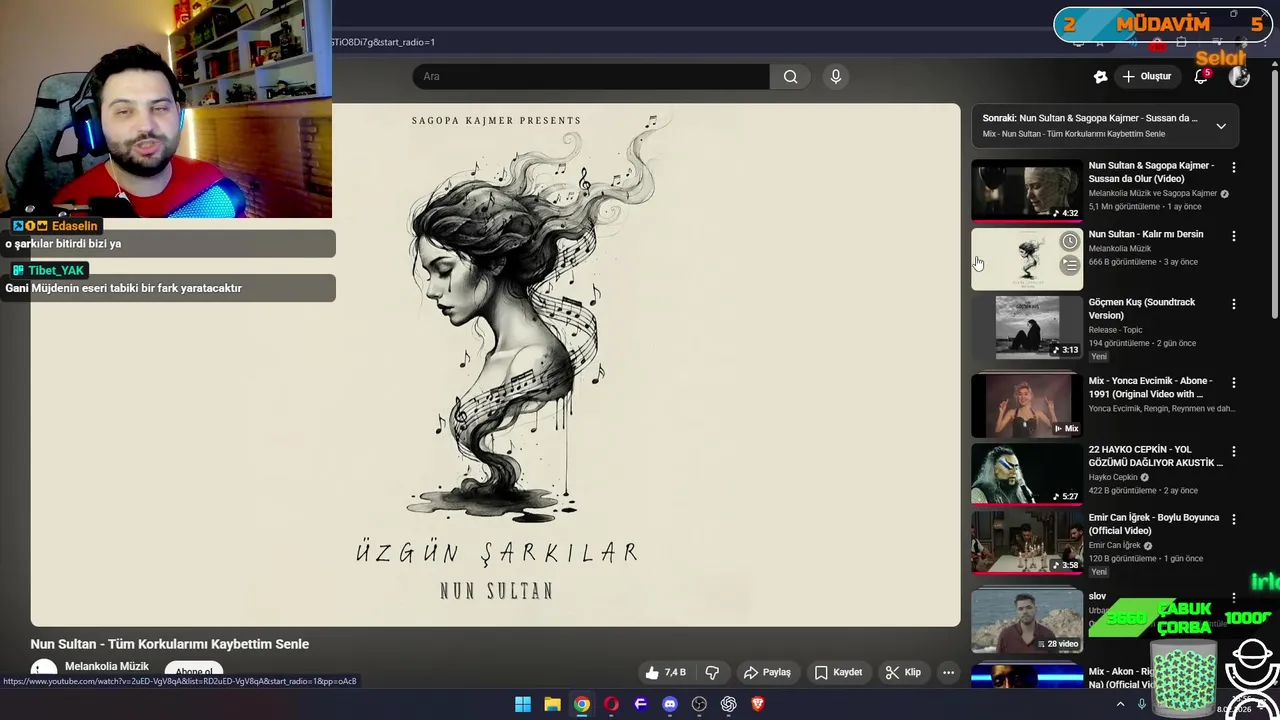Open options for Emir Can İğrek video
The width and height of the screenshot is (1280, 720).
coord(1233,519)
